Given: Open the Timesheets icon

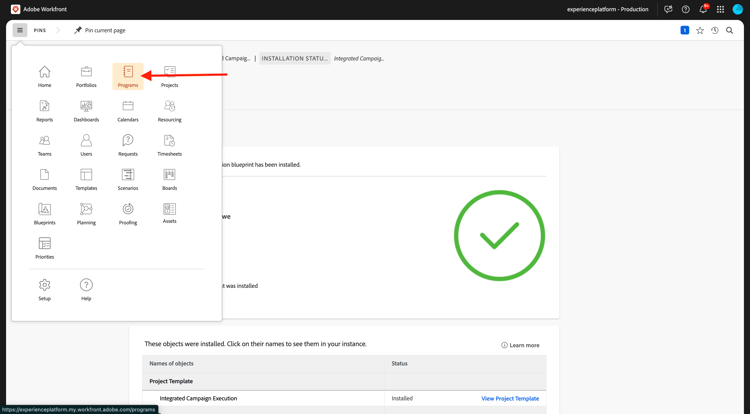Looking at the screenshot, I should click(169, 145).
